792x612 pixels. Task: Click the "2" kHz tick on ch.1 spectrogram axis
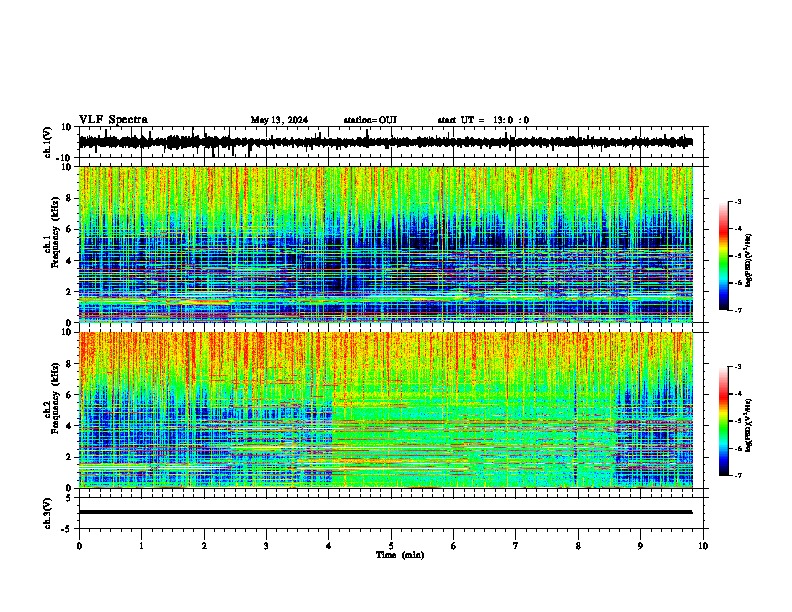point(69,291)
